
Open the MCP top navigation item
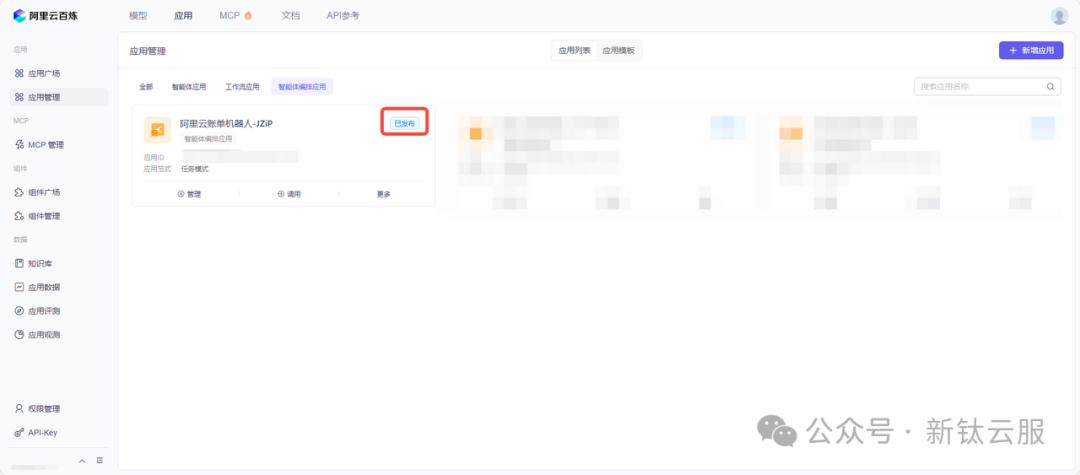(x=236, y=15)
